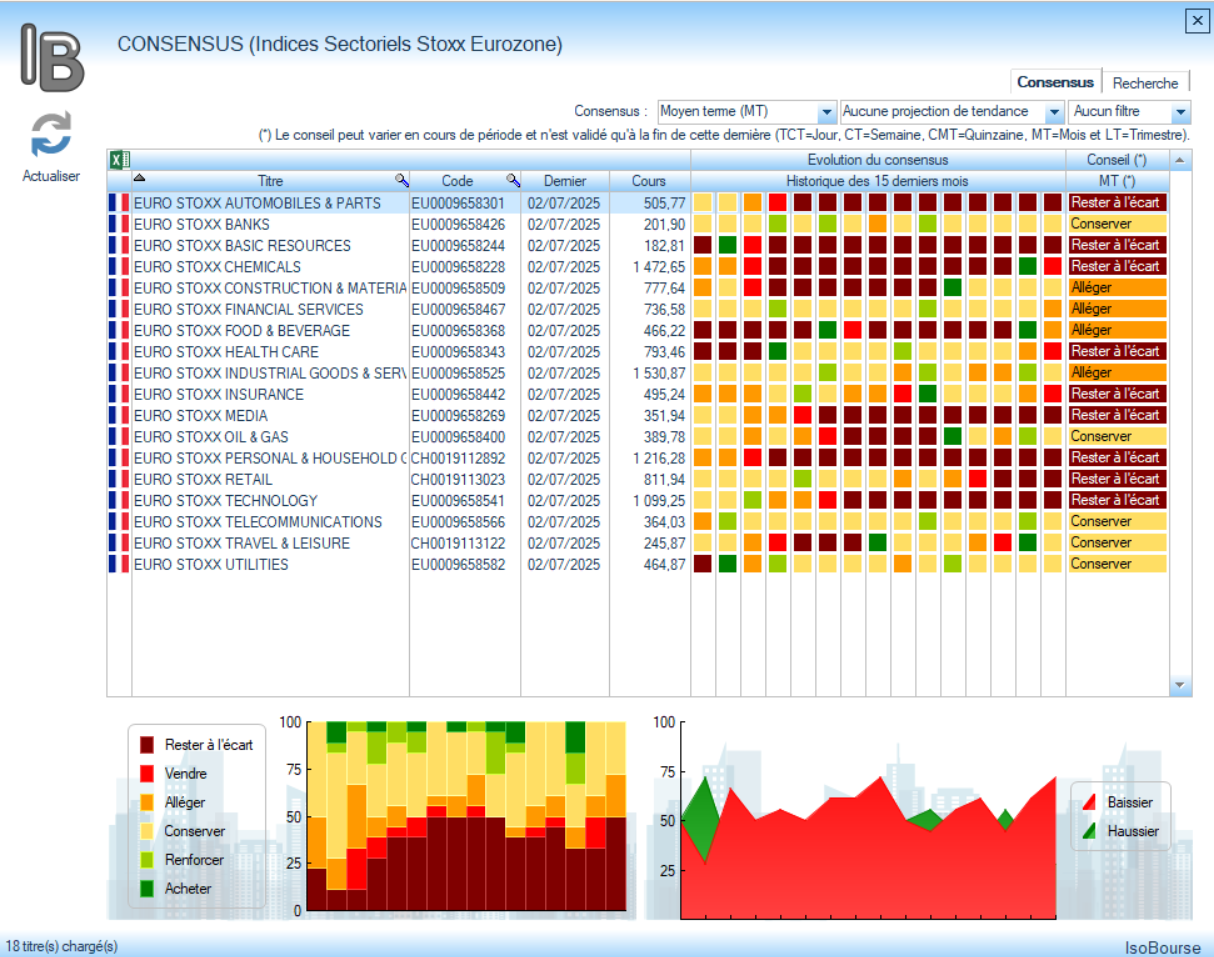The width and height of the screenshot is (1214, 957).
Task: Select EURO STOXX INSURANCE row
Action: tap(637, 394)
